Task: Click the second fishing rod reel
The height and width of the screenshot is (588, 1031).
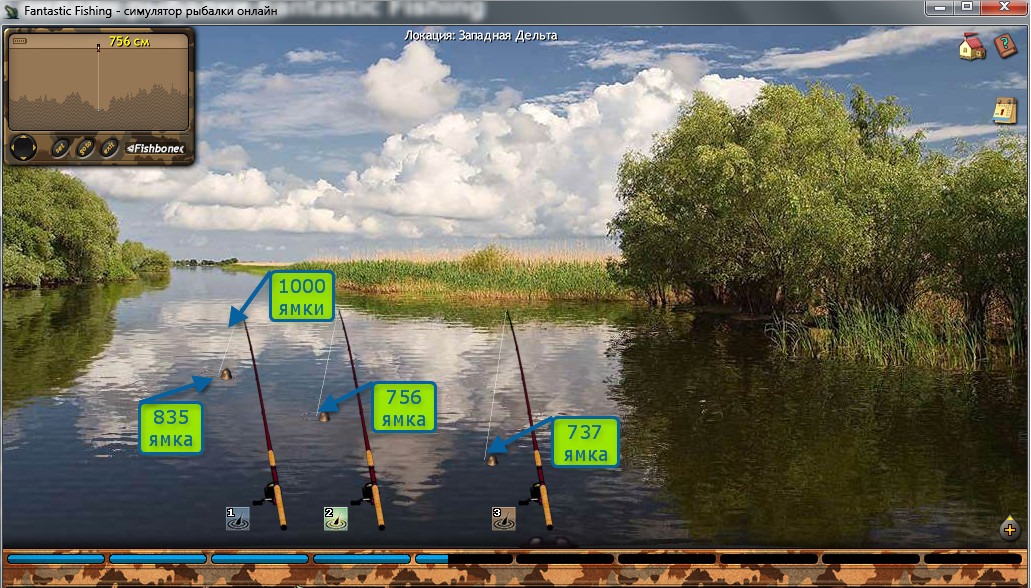Action: pyautogui.click(x=366, y=493)
